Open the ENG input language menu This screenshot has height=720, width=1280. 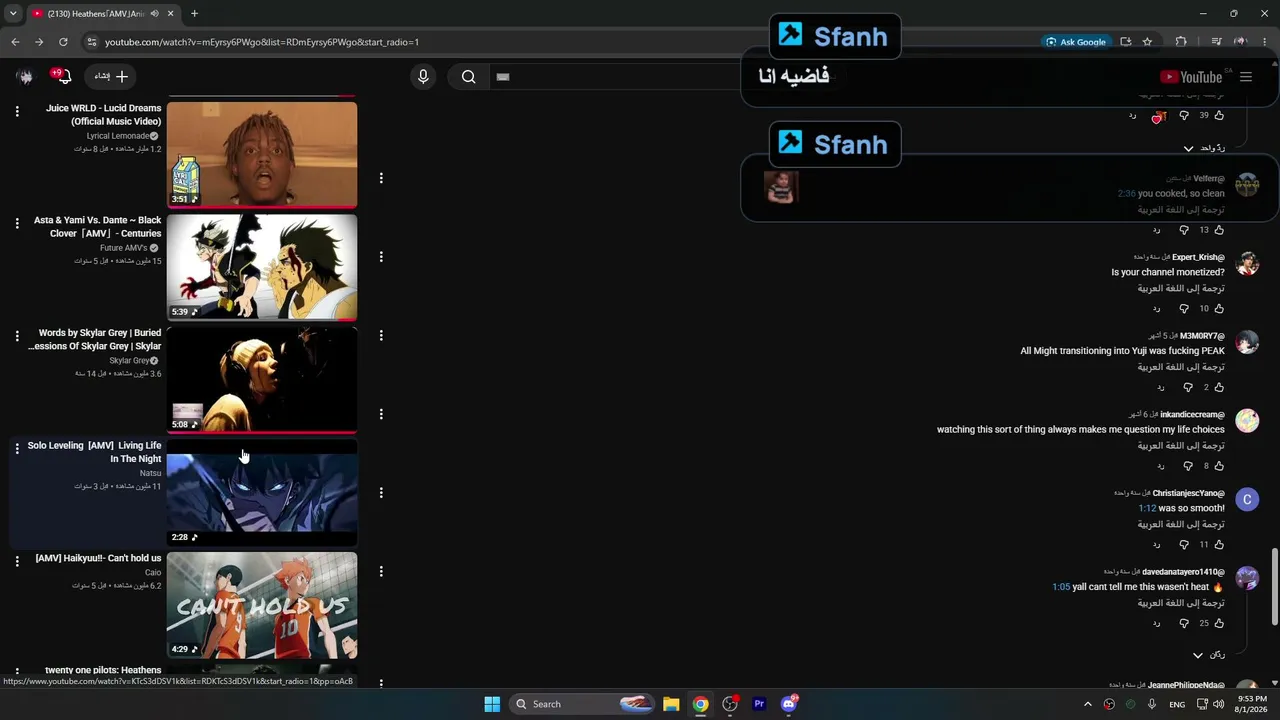click(x=1177, y=704)
